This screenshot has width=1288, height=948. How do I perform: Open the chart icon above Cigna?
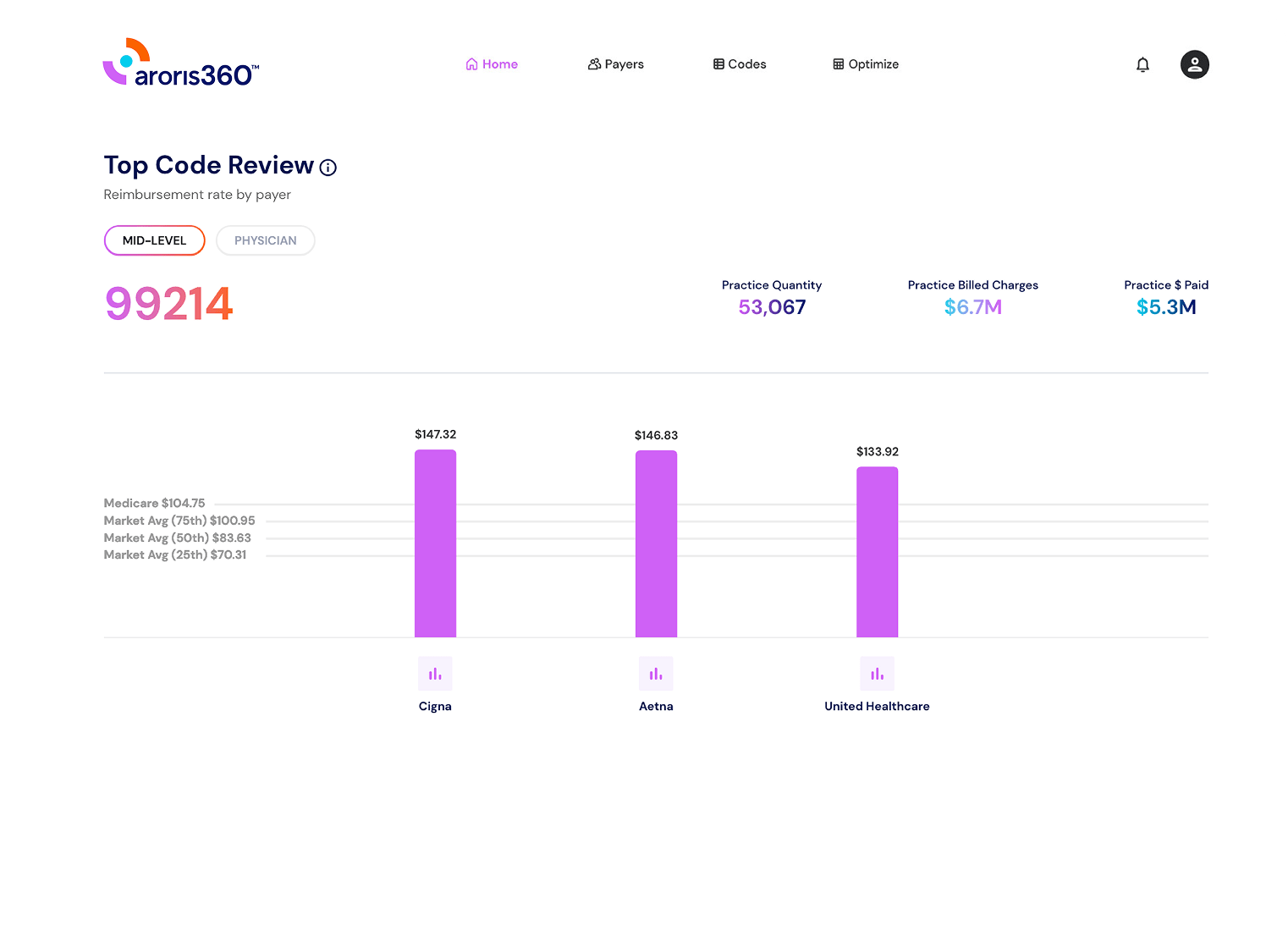(x=435, y=674)
